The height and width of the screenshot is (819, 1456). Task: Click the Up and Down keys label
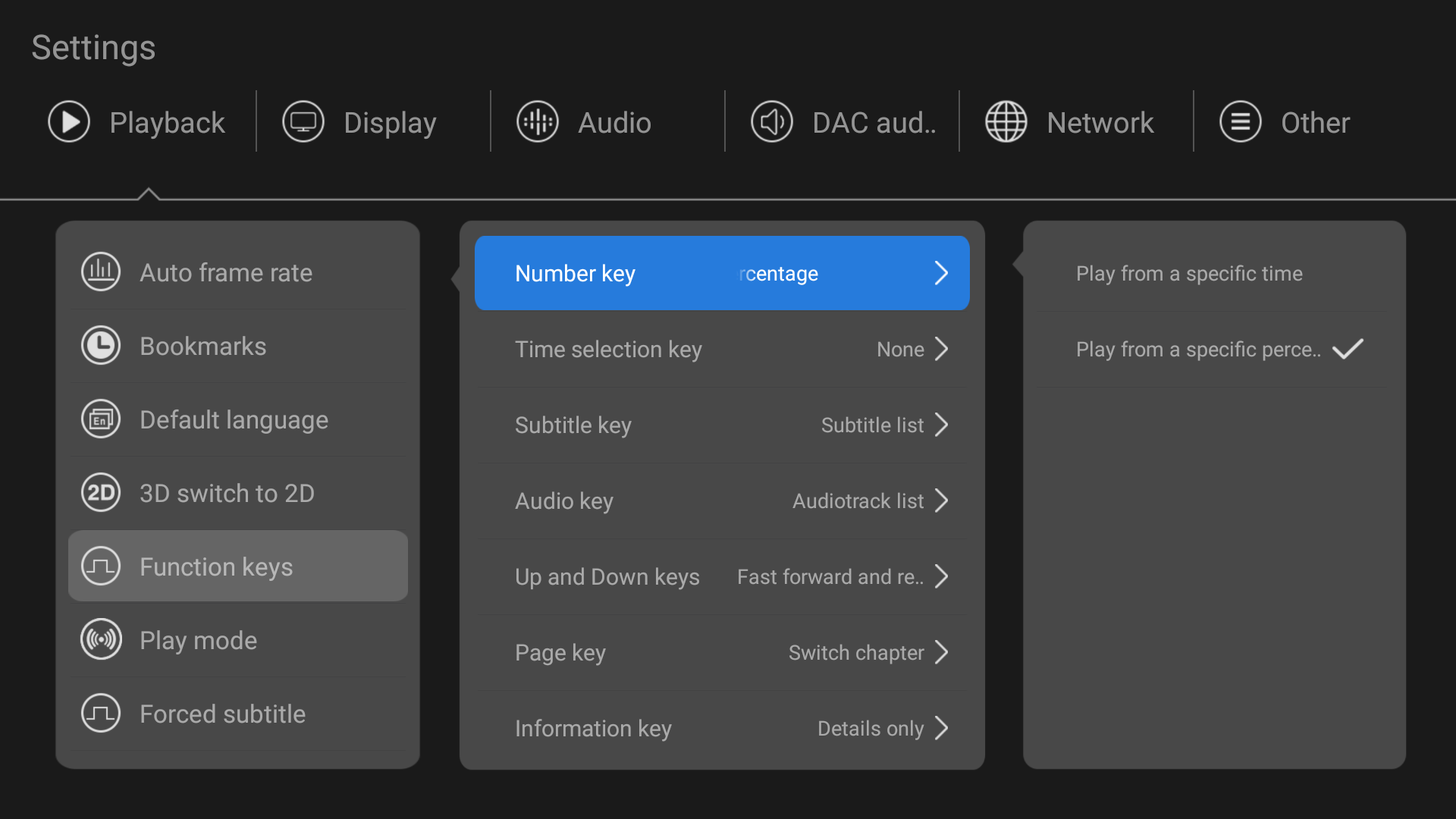pos(607,576)
